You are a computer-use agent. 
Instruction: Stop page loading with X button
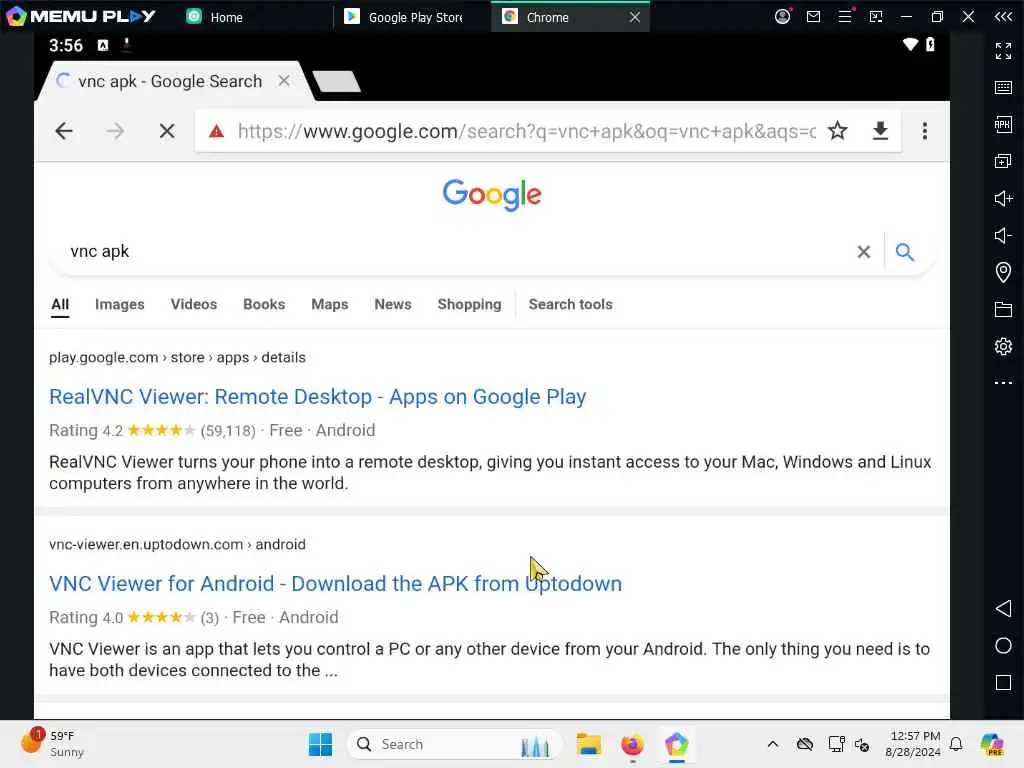pyautogui.click(x=167, y=131)
